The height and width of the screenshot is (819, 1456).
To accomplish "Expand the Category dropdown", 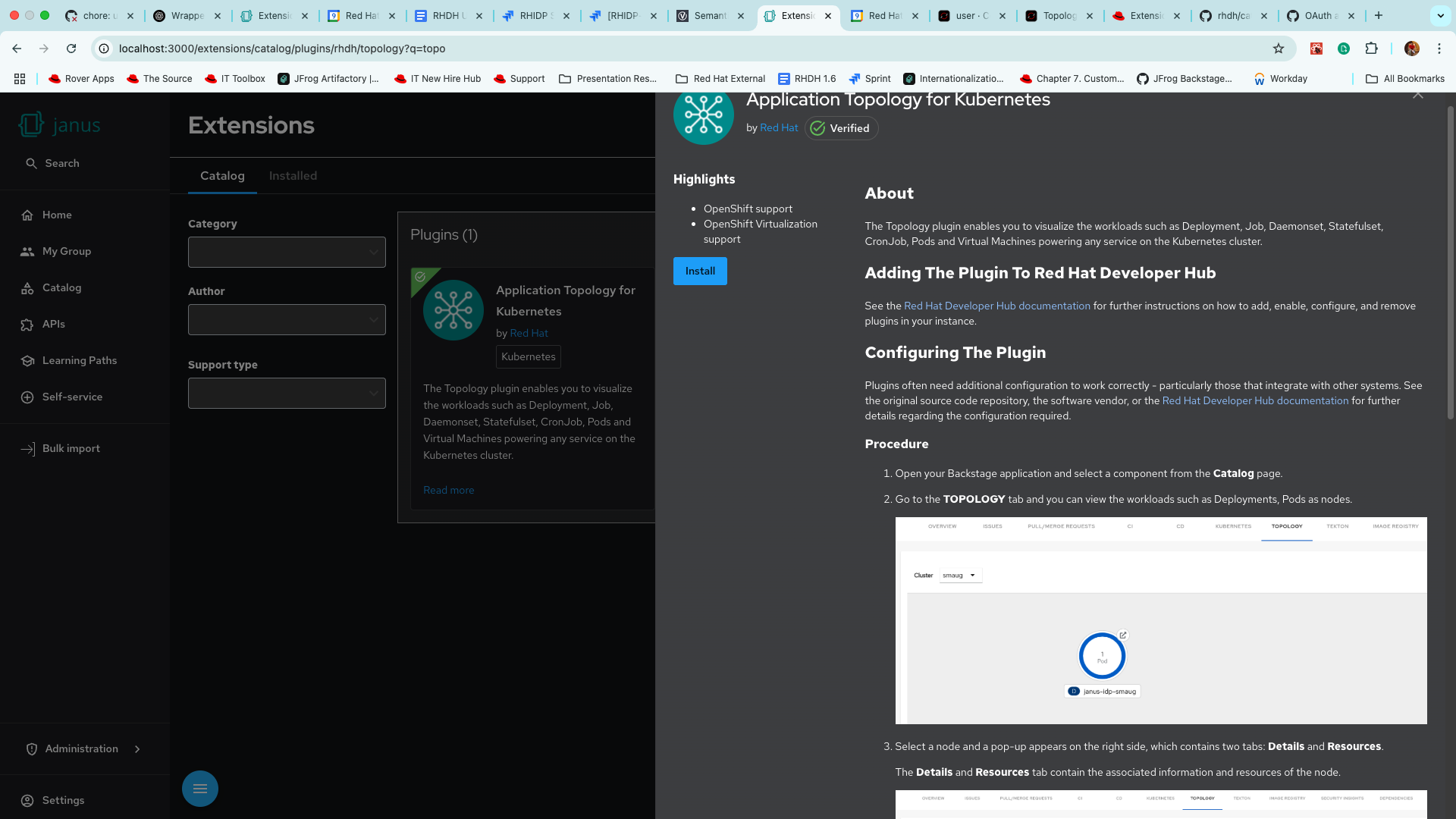I will tap(287, 253).
